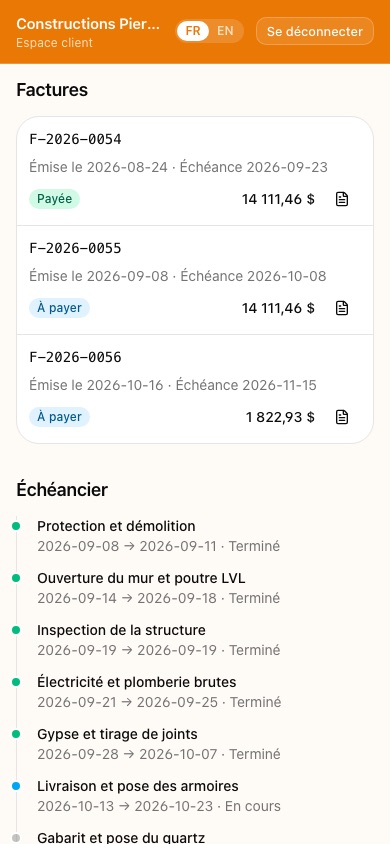Image resolution: width=390 pixels, height=844 pixels.
Task: Open document icon for invoice F-2026-0054
Action: pyautogui.click(x=342, y=200)
